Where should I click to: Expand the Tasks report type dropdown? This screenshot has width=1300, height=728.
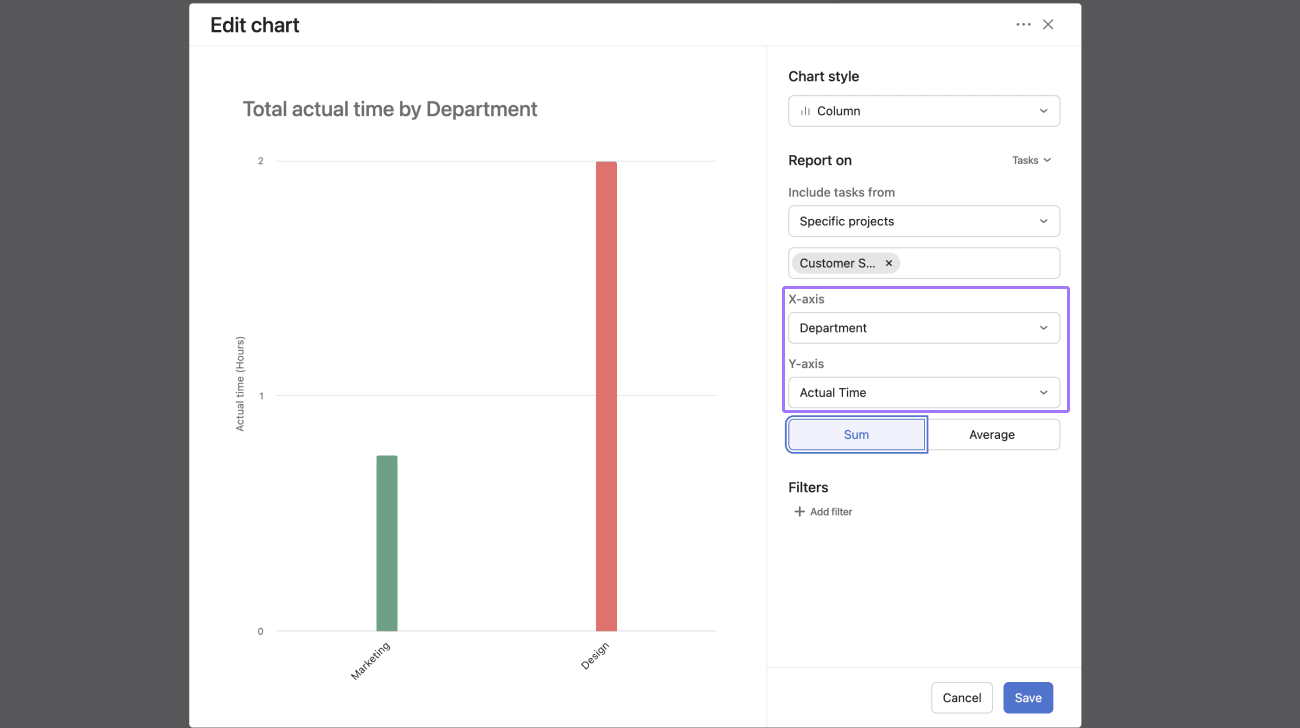(x=1031, y=160)
